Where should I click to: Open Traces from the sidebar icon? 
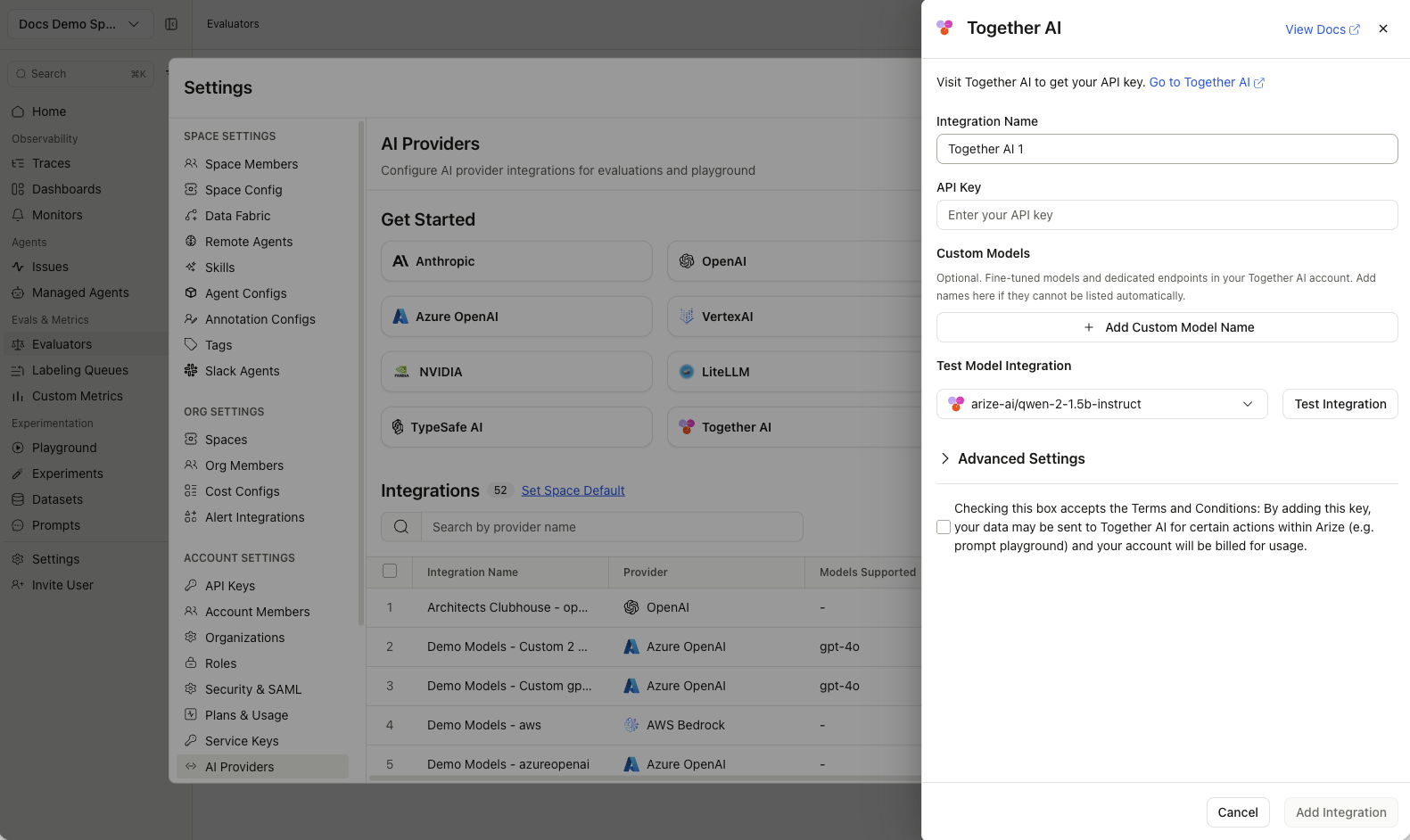[18, 163]
